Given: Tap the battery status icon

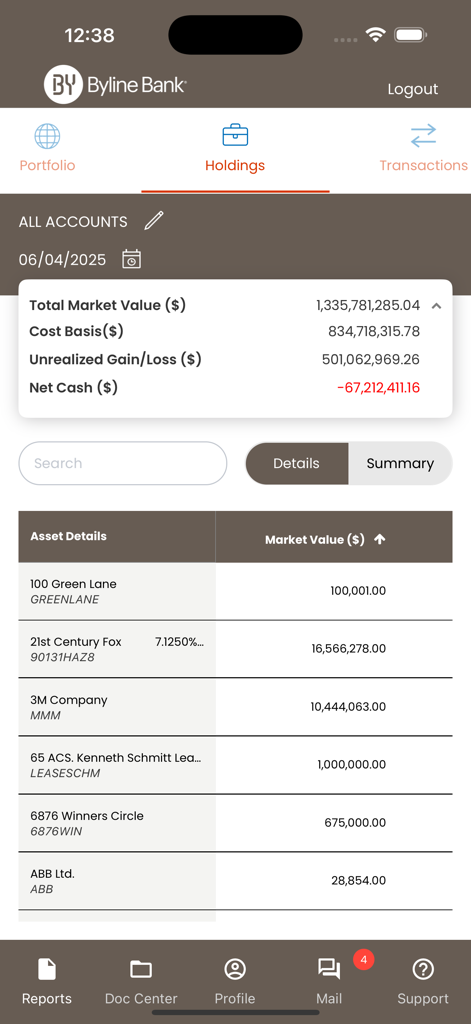Looking at the screenshot, I should pos(410,35).
